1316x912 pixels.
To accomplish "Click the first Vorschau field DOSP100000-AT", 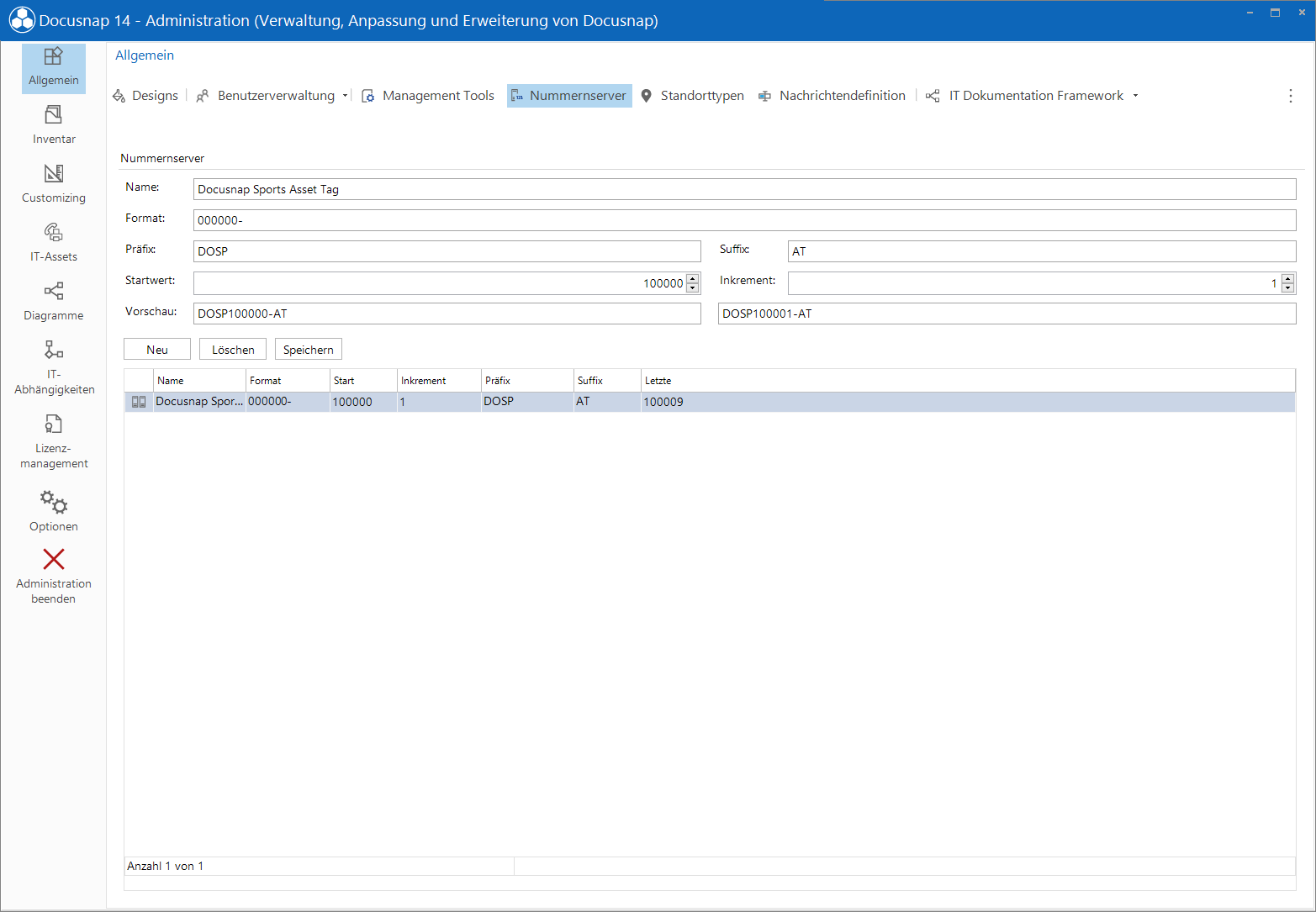I will pyautogui.click(x=447, y=314).
